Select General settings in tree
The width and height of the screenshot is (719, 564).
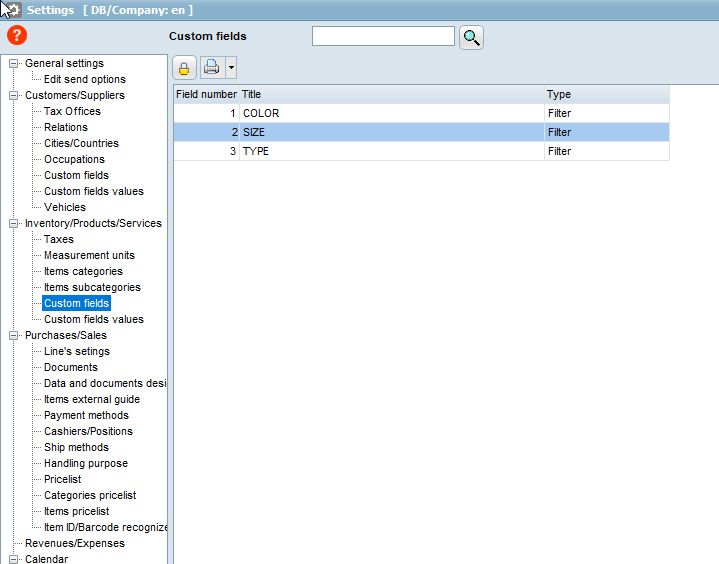click(x=64, y=63)
